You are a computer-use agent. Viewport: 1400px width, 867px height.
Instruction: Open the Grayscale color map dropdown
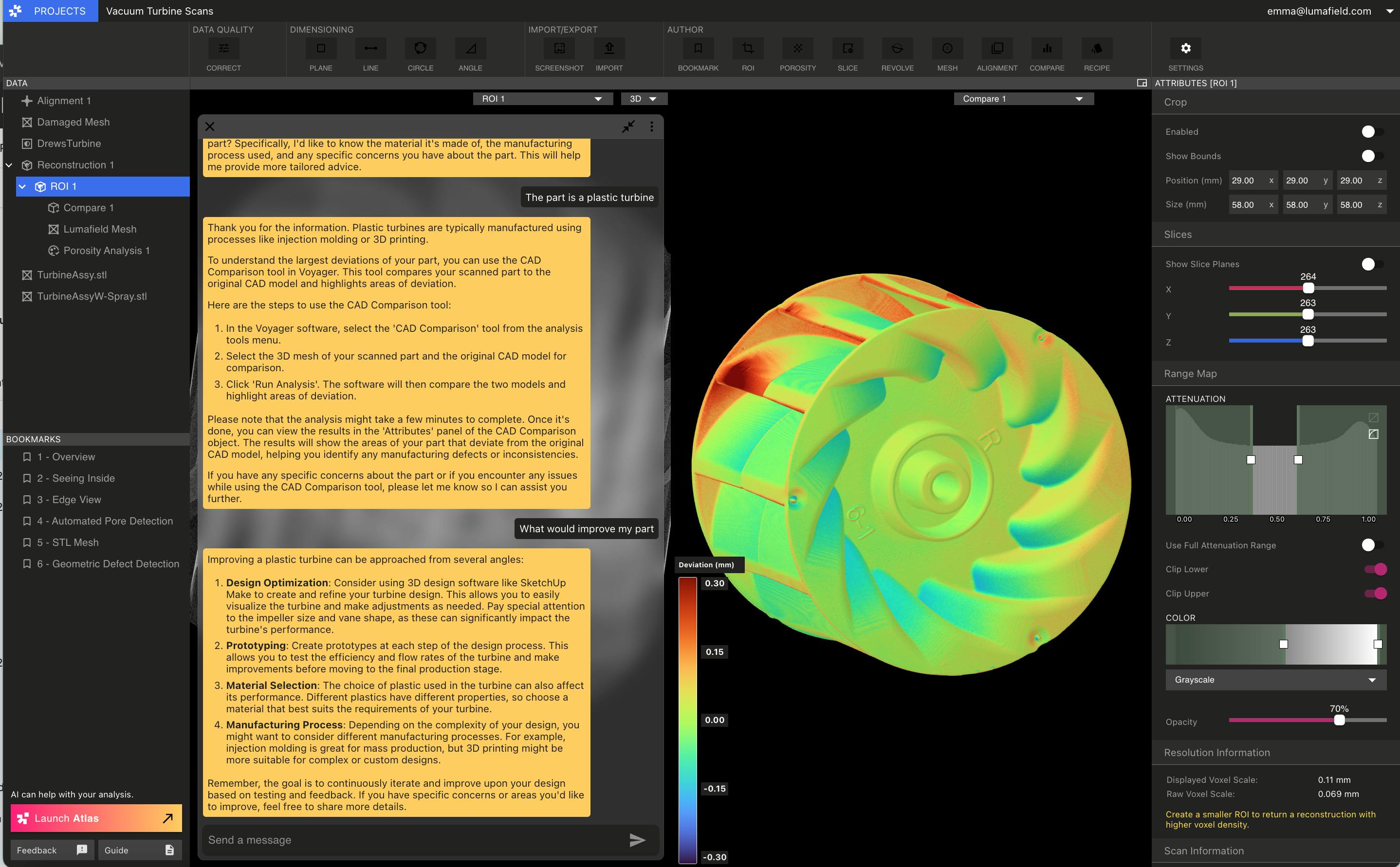[1275, 680]
